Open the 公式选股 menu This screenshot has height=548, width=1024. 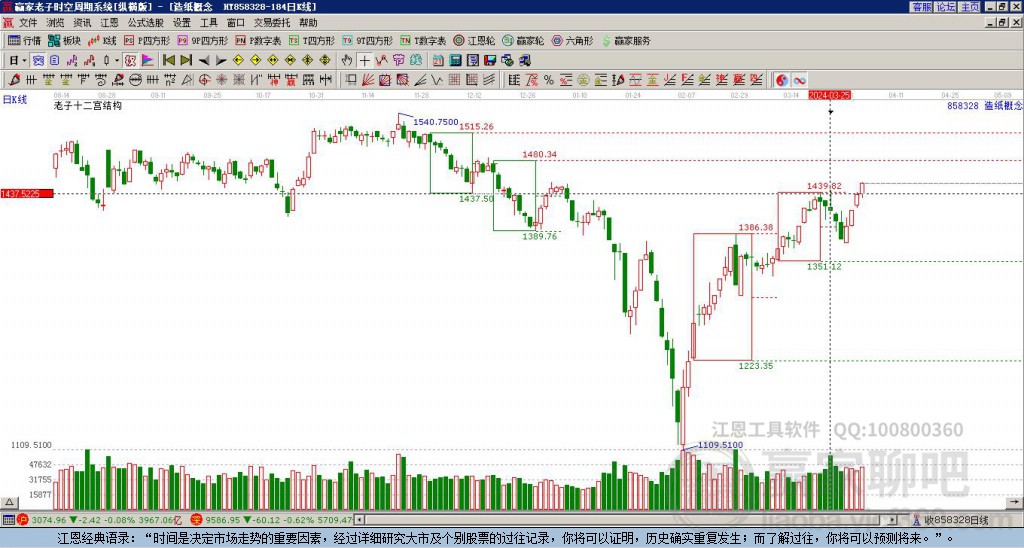pyautogui.click(x=146, y=23)
